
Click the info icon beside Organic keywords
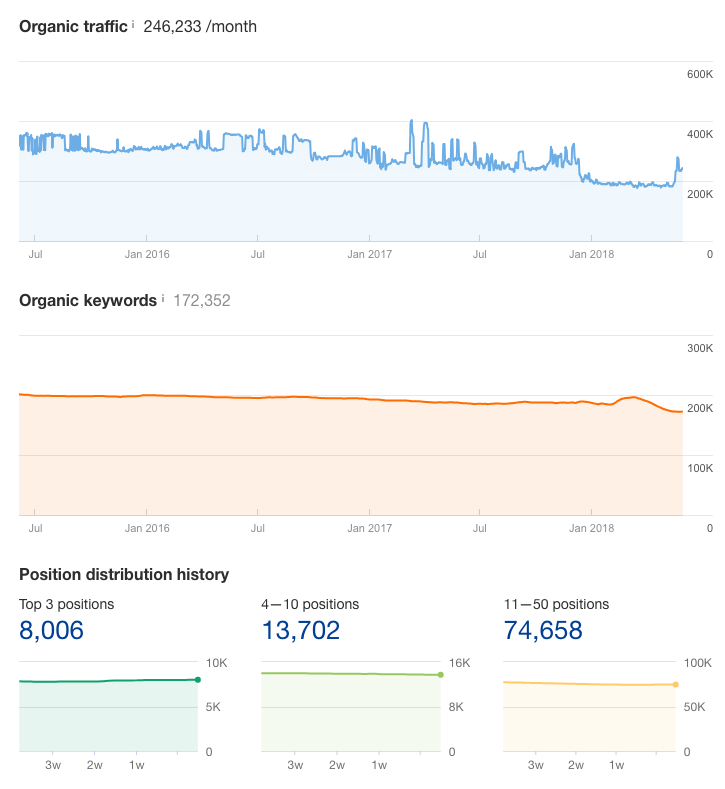point(163,298)
